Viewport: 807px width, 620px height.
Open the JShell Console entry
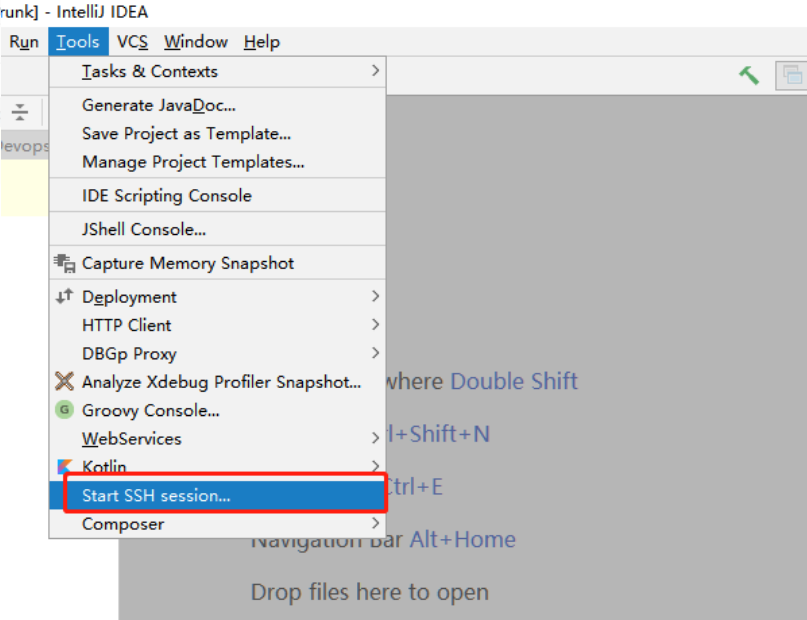click(x=144, y=229)
